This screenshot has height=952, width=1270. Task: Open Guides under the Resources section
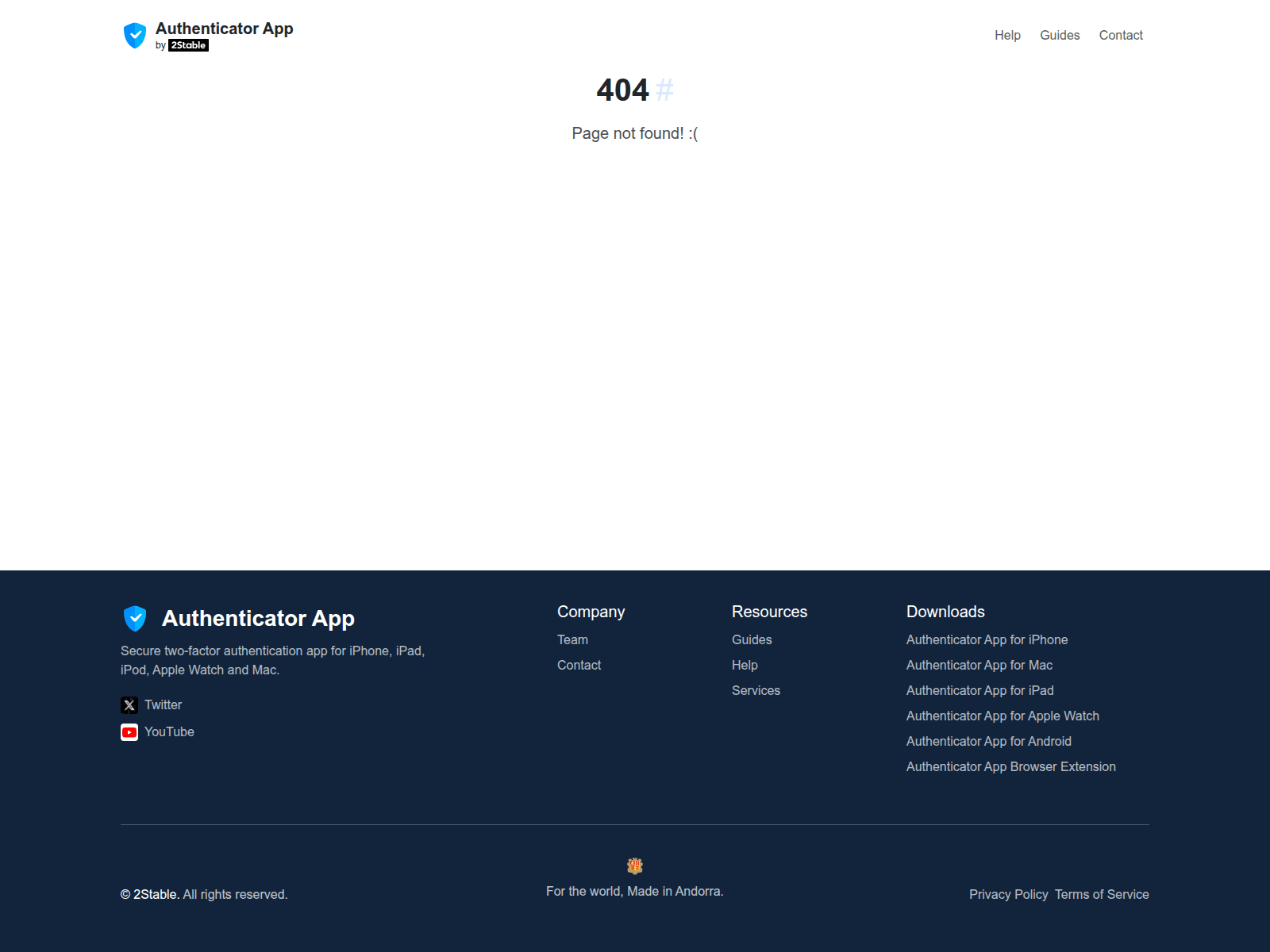751,639
